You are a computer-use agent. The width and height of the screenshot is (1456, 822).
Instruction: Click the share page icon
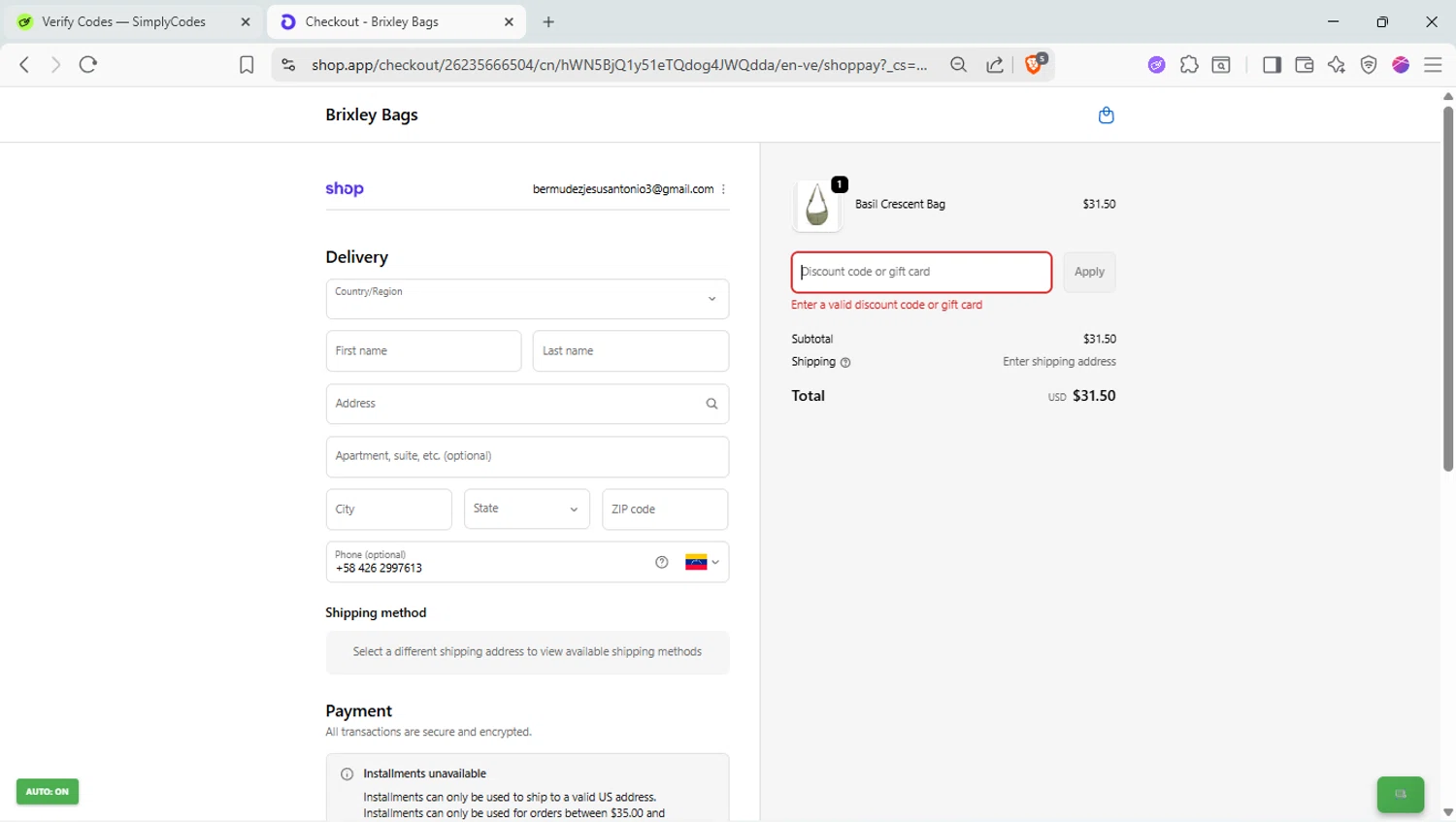pyautogui.click(x=995, y=65)
